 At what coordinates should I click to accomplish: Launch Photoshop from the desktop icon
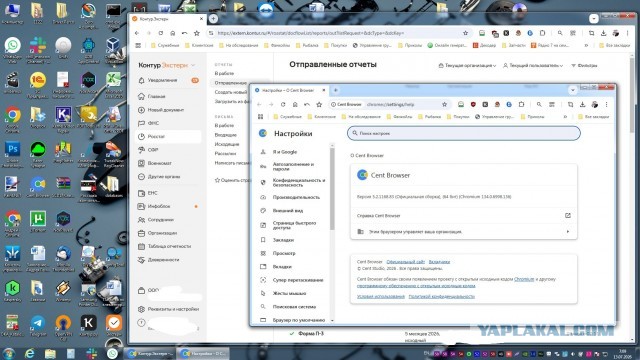13,152
